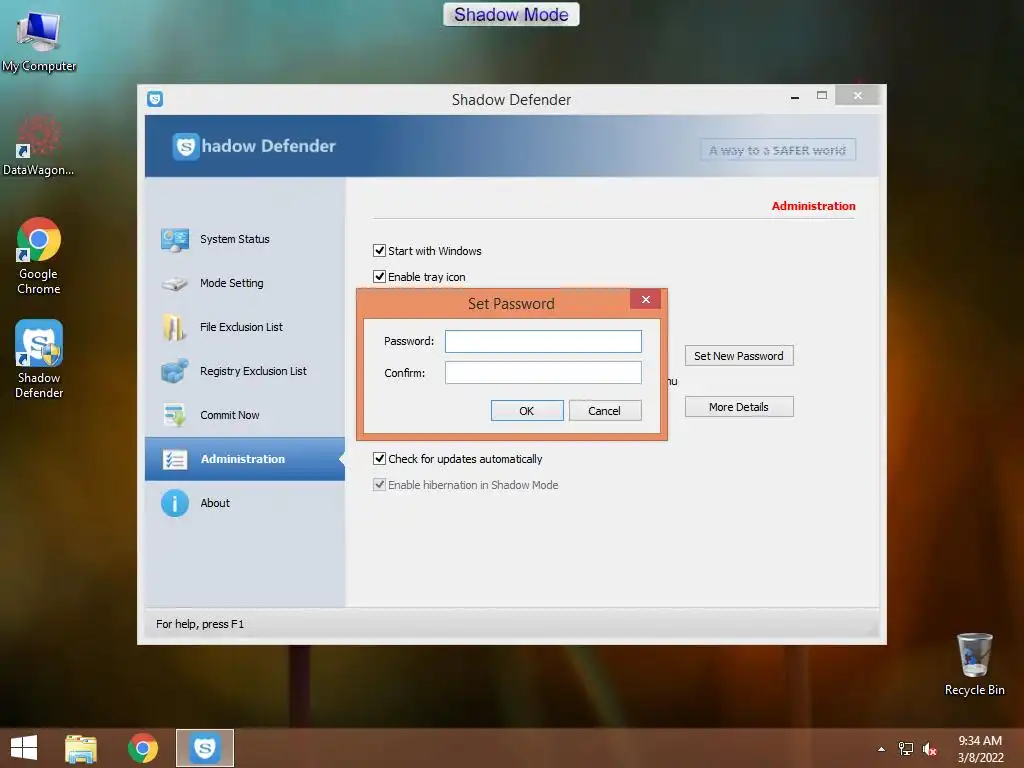Maximize the Shadow Defender window
Viewport: 1024px width, 768px height.
pyautogui.click(x=822, y=96)
